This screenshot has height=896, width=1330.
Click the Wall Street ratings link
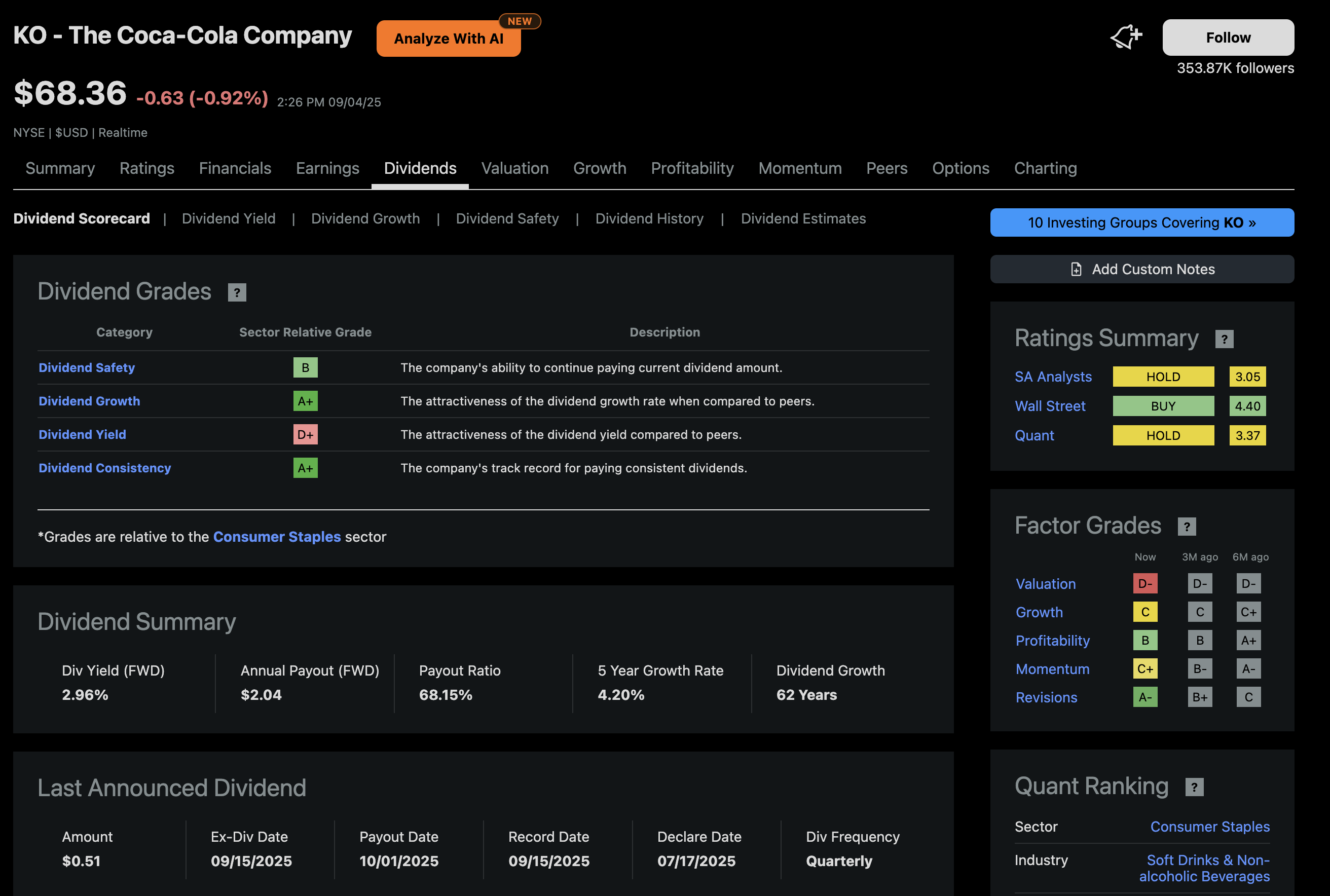[1049, 406]
